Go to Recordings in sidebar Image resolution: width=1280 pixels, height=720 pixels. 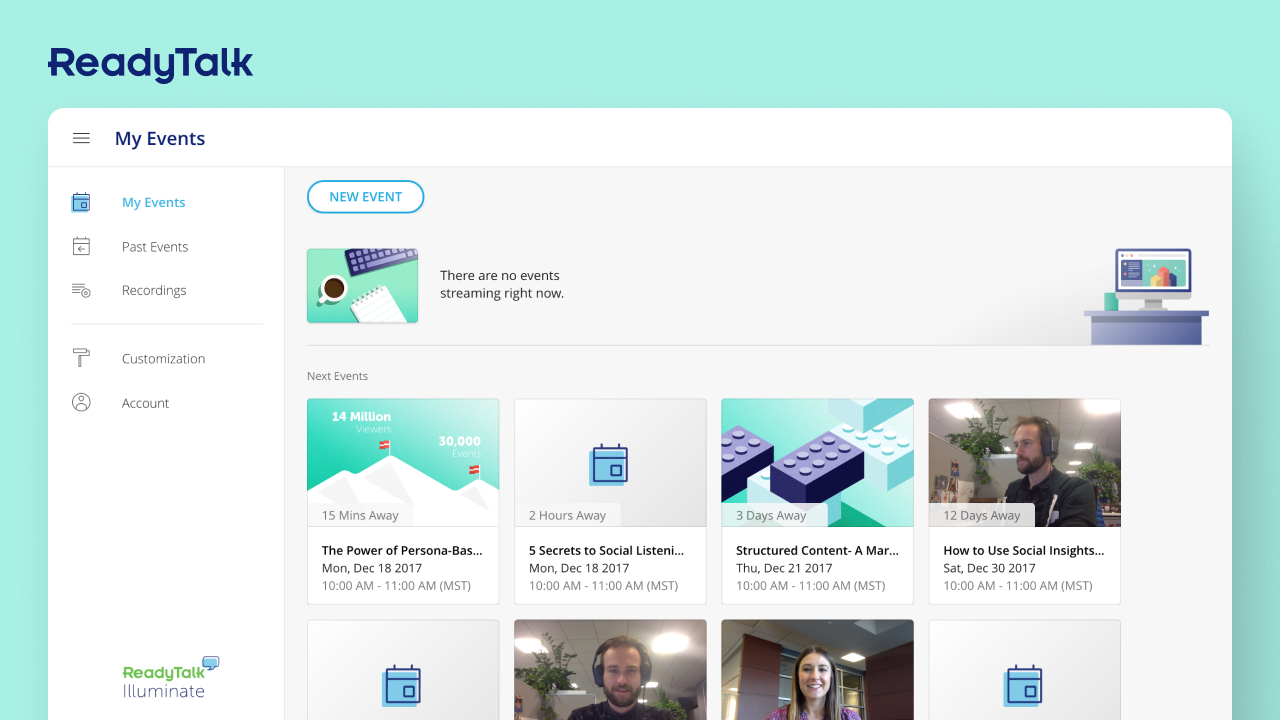(x=154, y=290)
